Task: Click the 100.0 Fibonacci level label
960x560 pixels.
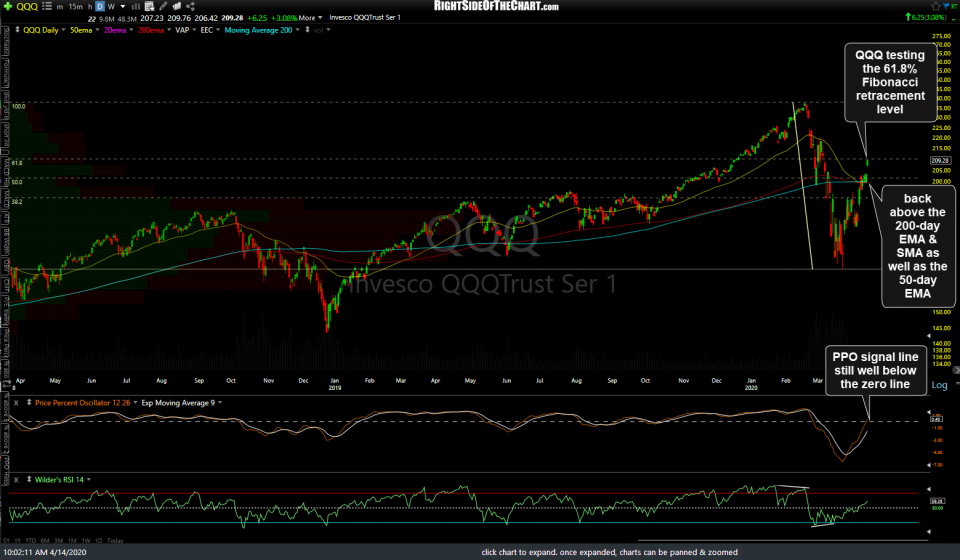Action: [18, 106]
